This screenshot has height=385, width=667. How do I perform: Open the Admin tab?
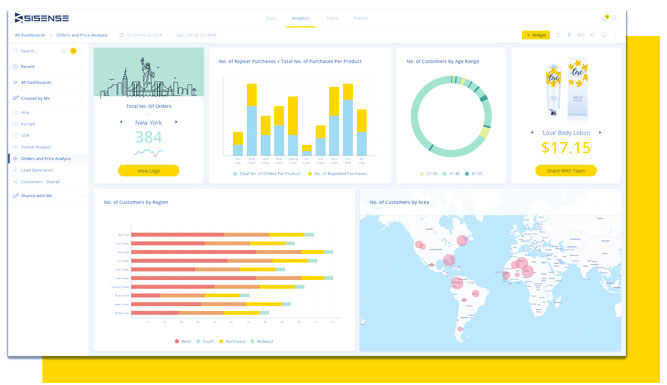click(361, 18)
